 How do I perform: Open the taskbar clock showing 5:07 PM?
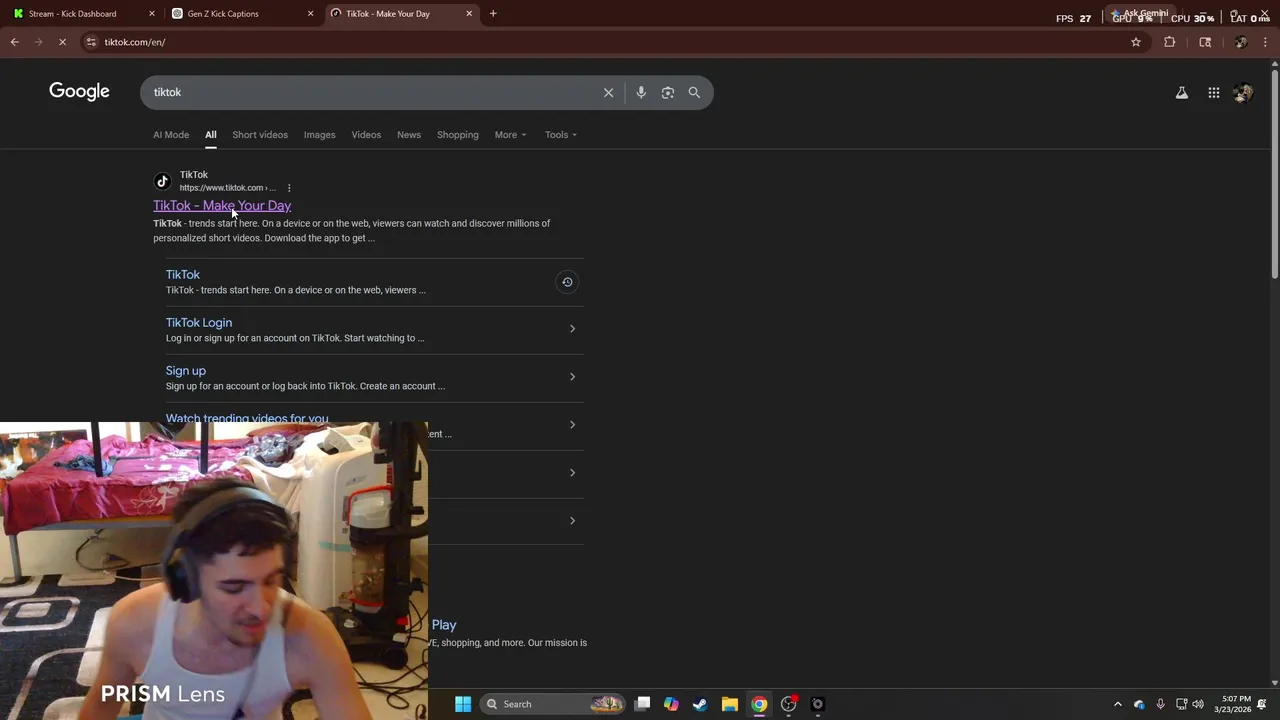tap(1232, 704)
